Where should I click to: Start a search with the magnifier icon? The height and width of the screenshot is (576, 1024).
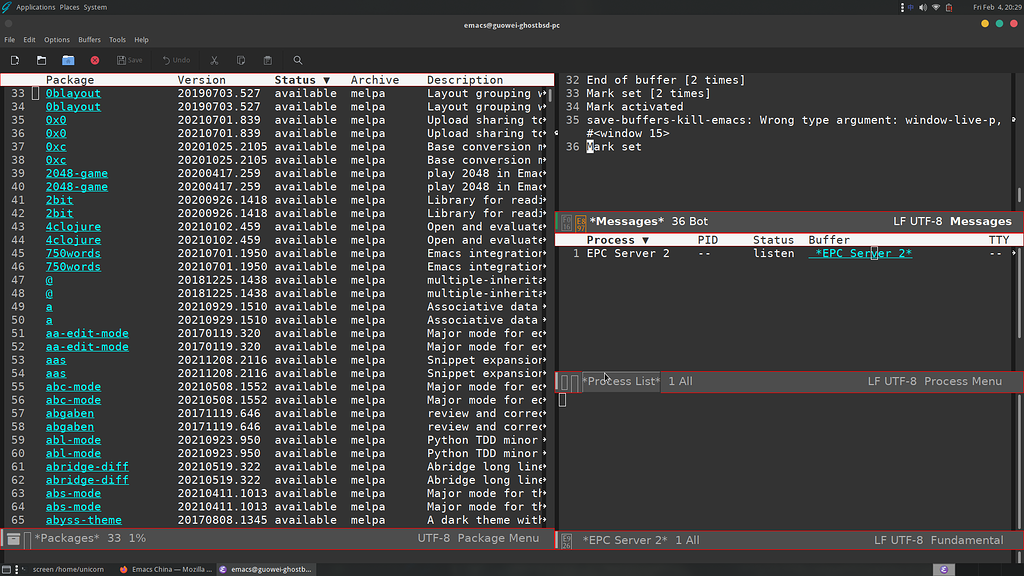click(297, 60)
